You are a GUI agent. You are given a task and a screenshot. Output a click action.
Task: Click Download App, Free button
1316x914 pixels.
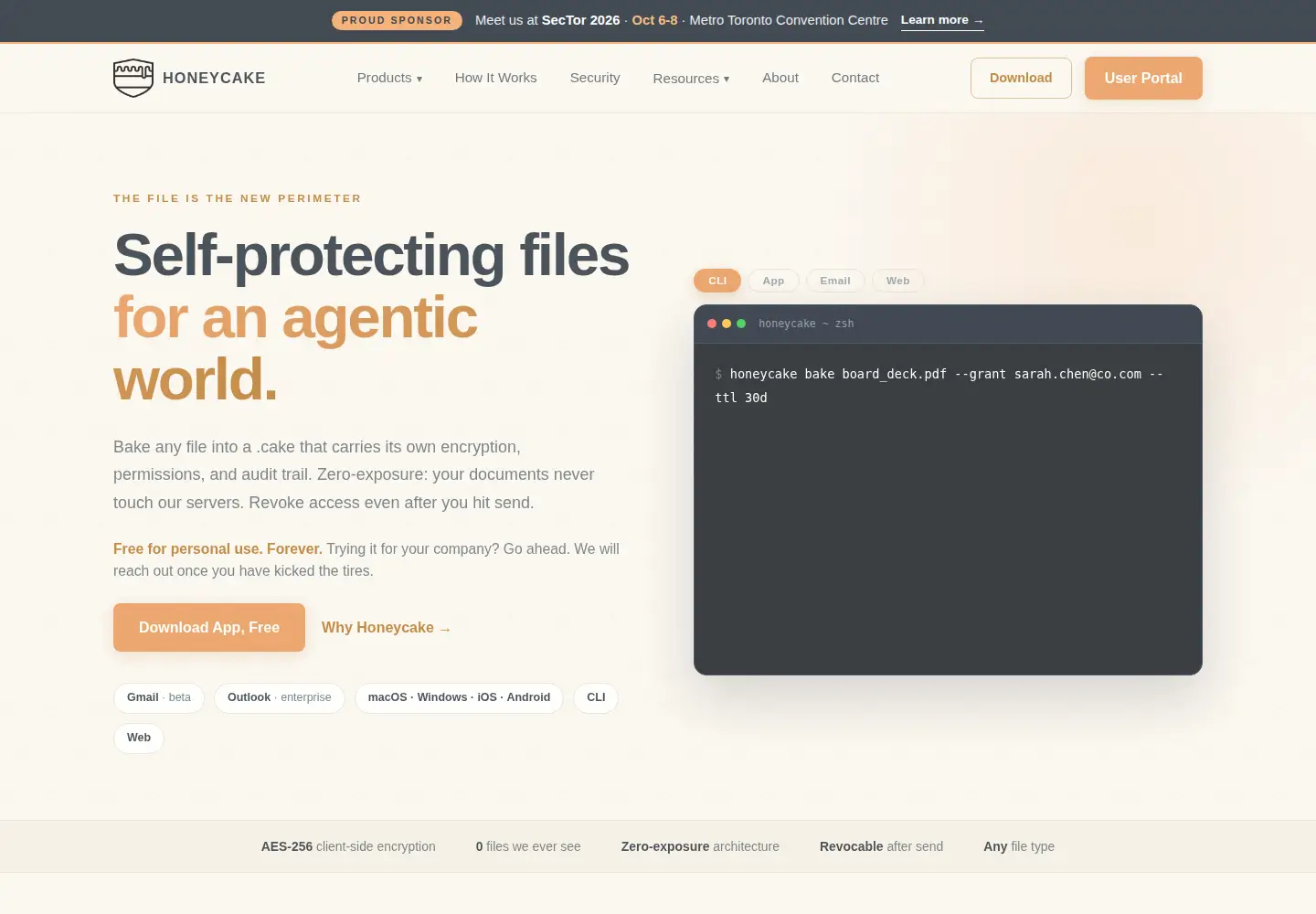pyautogui.click(x=209, y=627)
